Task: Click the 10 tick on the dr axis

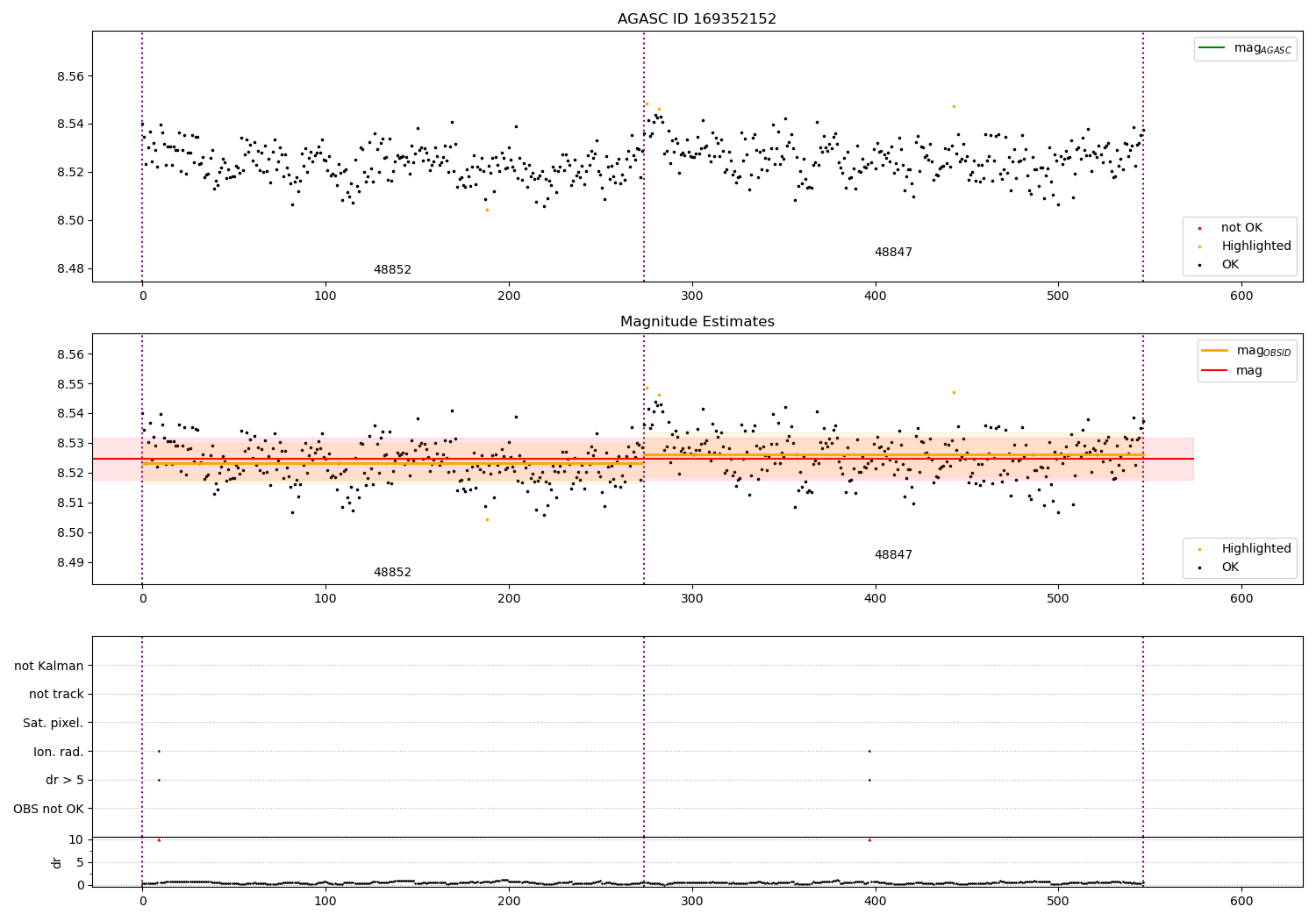Action: 76,839
